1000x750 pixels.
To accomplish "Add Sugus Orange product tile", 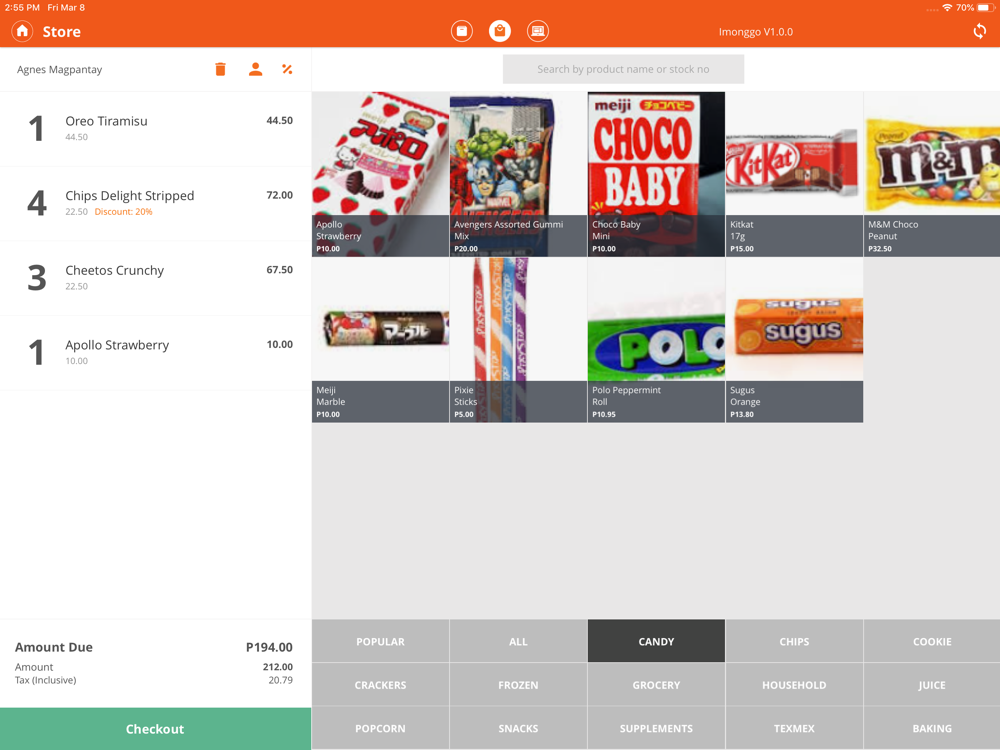I will click(794, 340).
